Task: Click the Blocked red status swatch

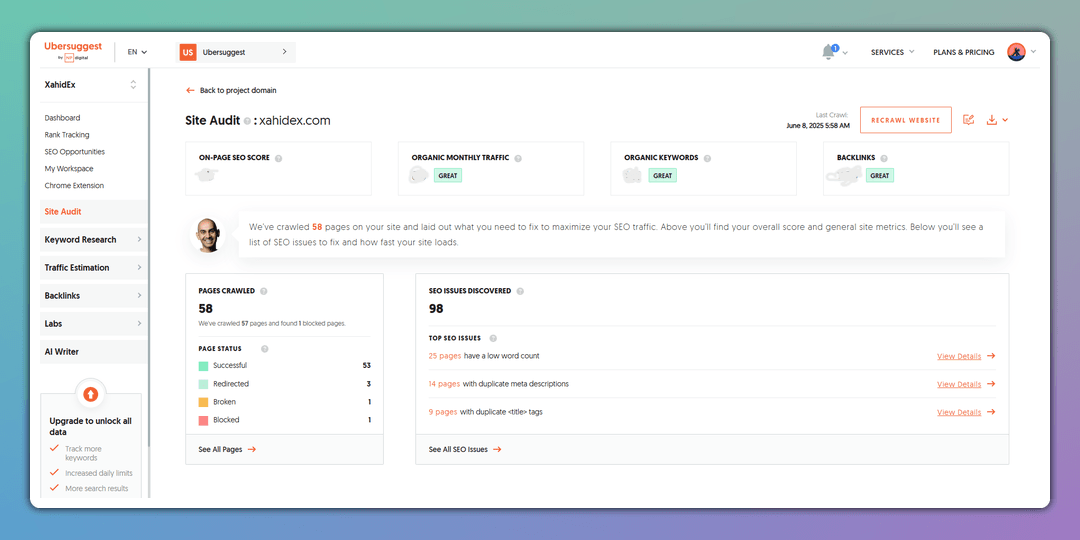Action: point(203,420)
